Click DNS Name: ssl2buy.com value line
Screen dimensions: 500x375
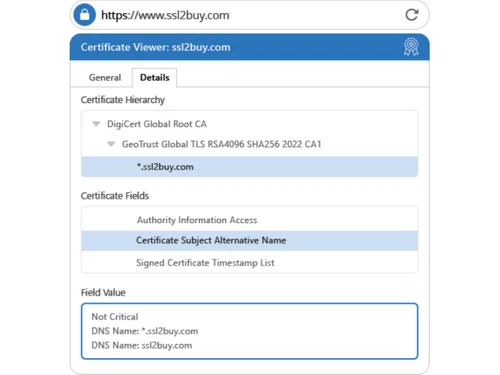pos(142,345)
